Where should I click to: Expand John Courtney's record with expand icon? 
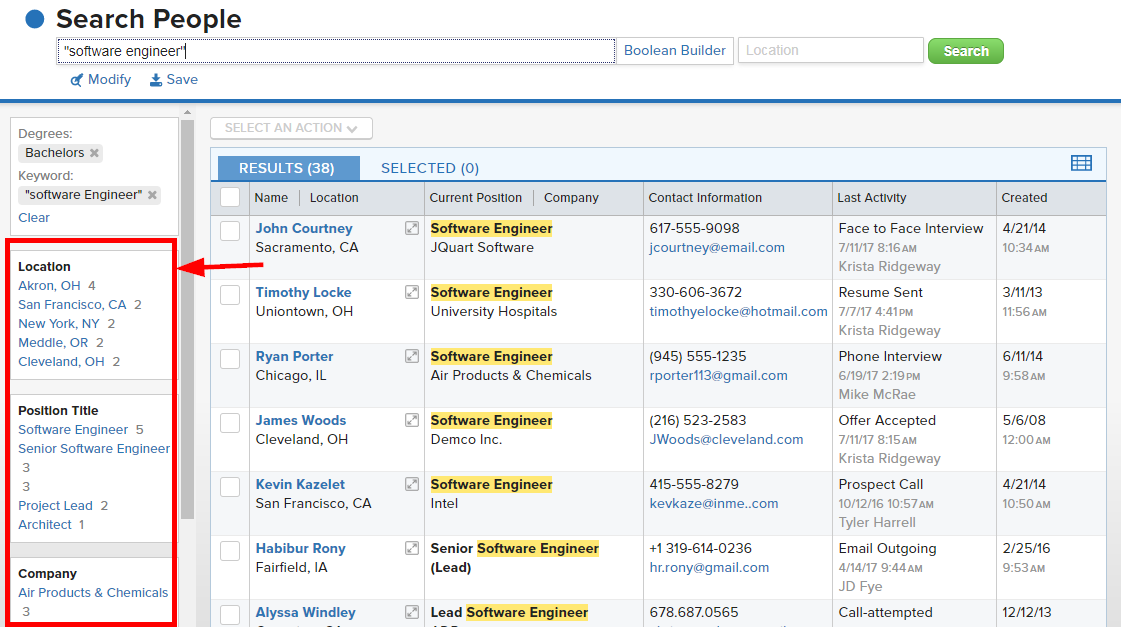[x=411, y=229]
